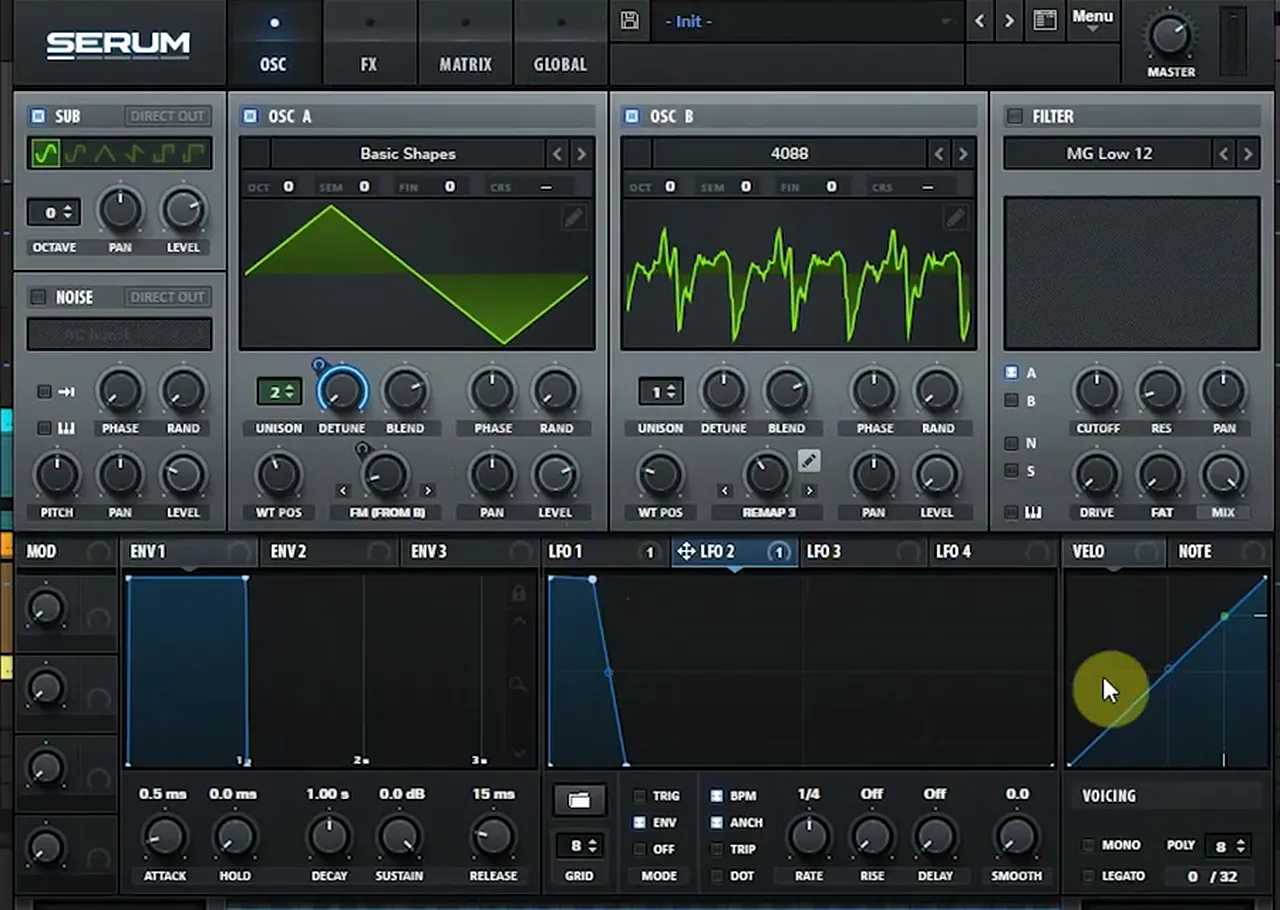1280x910 pixels.
Task: Go to previous preset with left arrow
Action: click(x=980, y=21)
